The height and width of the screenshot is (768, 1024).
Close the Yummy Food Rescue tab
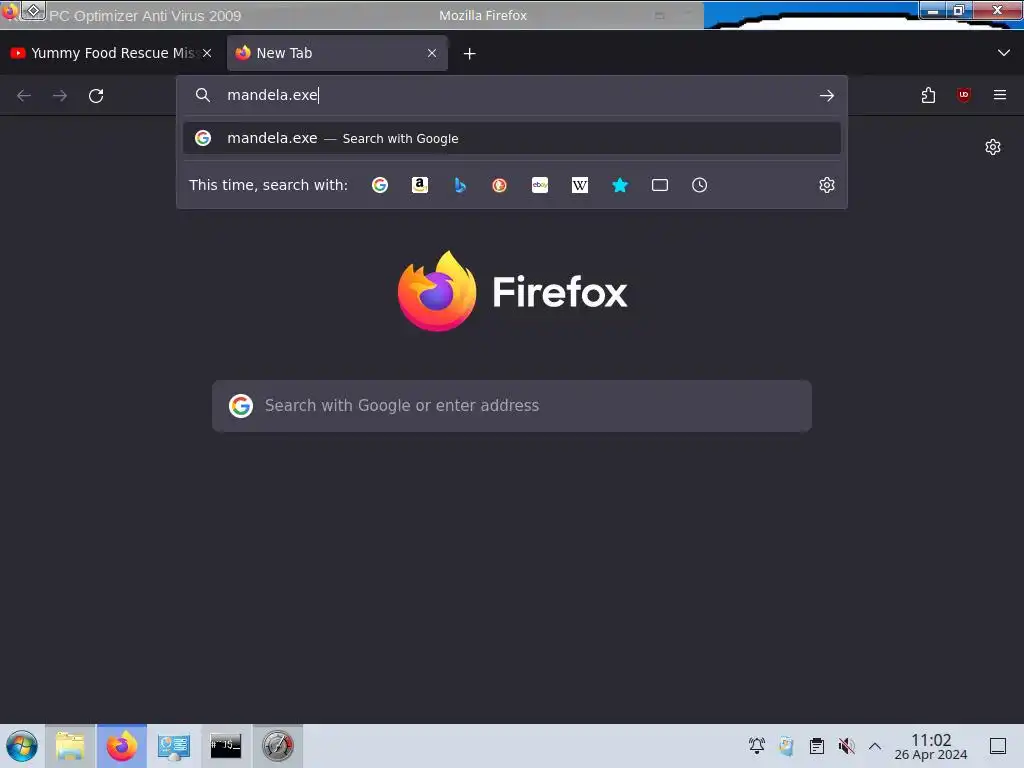[x=207, y=53]
